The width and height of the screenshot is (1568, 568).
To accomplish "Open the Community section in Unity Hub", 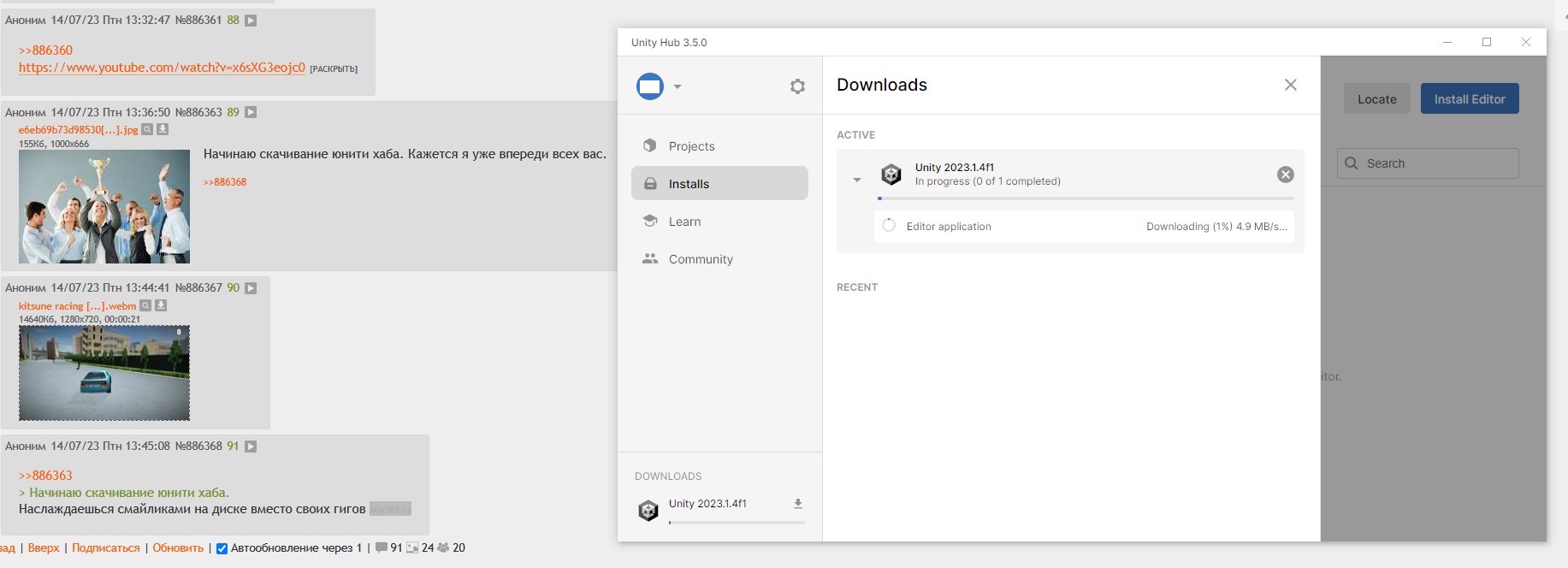I will coord(719,259).
